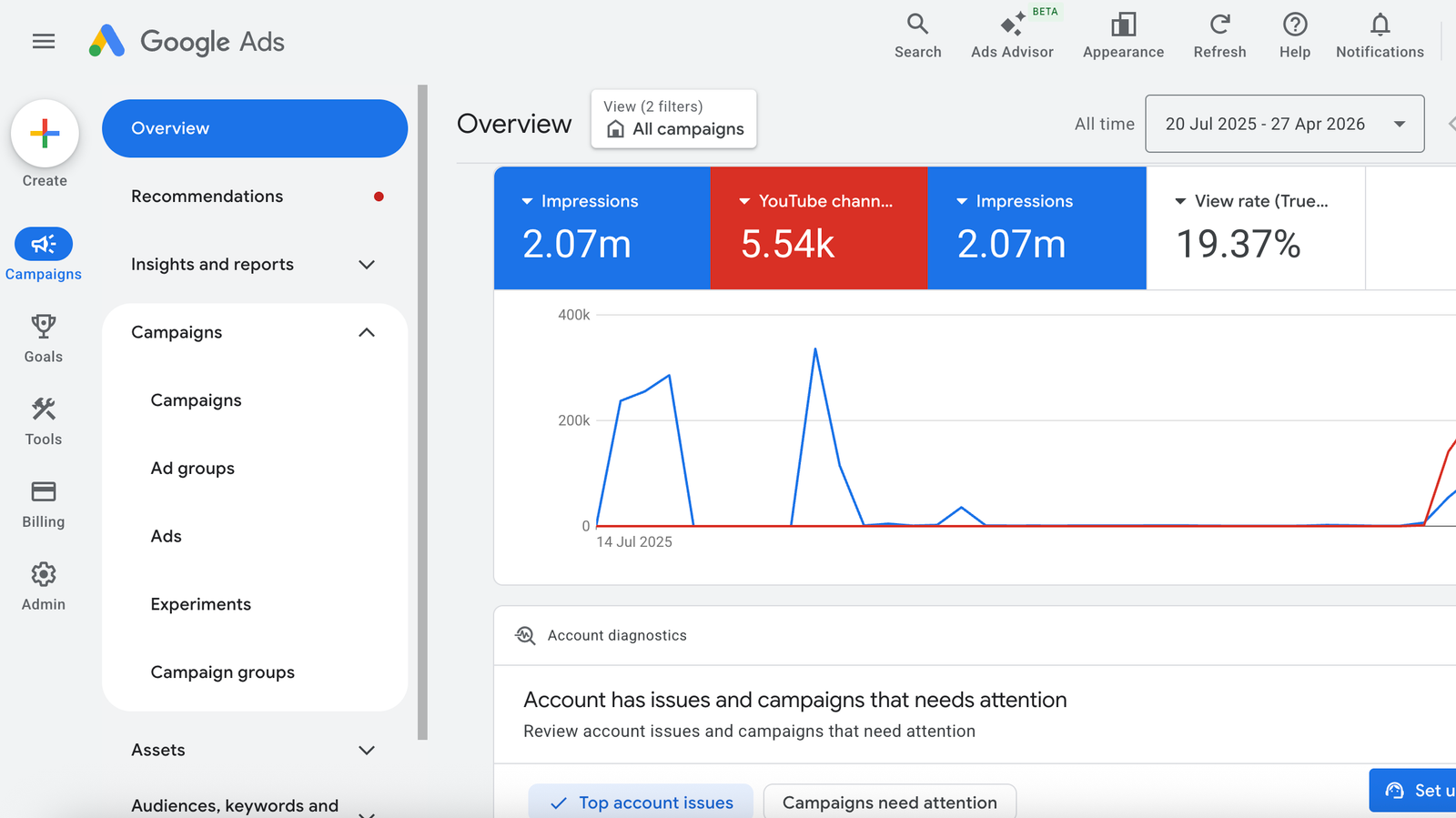1456x818 pixels.
Task: Open the date range dropdown
Action: tap(1284, 124)
